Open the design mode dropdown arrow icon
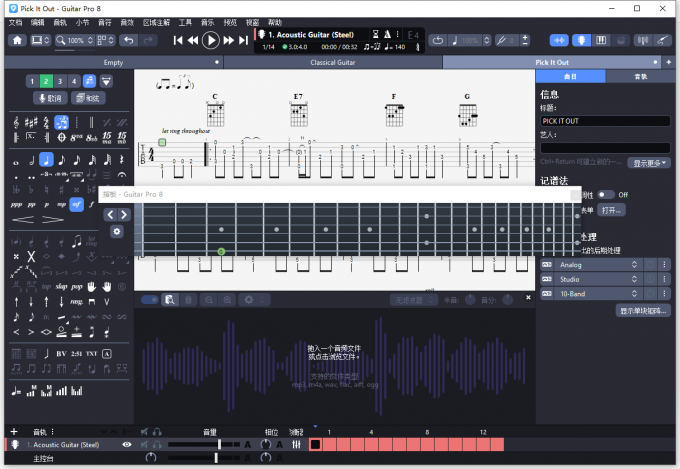Image resolution: width=680 pixels, height=469 pixels. pyautogui.click(x=106, y=81)
